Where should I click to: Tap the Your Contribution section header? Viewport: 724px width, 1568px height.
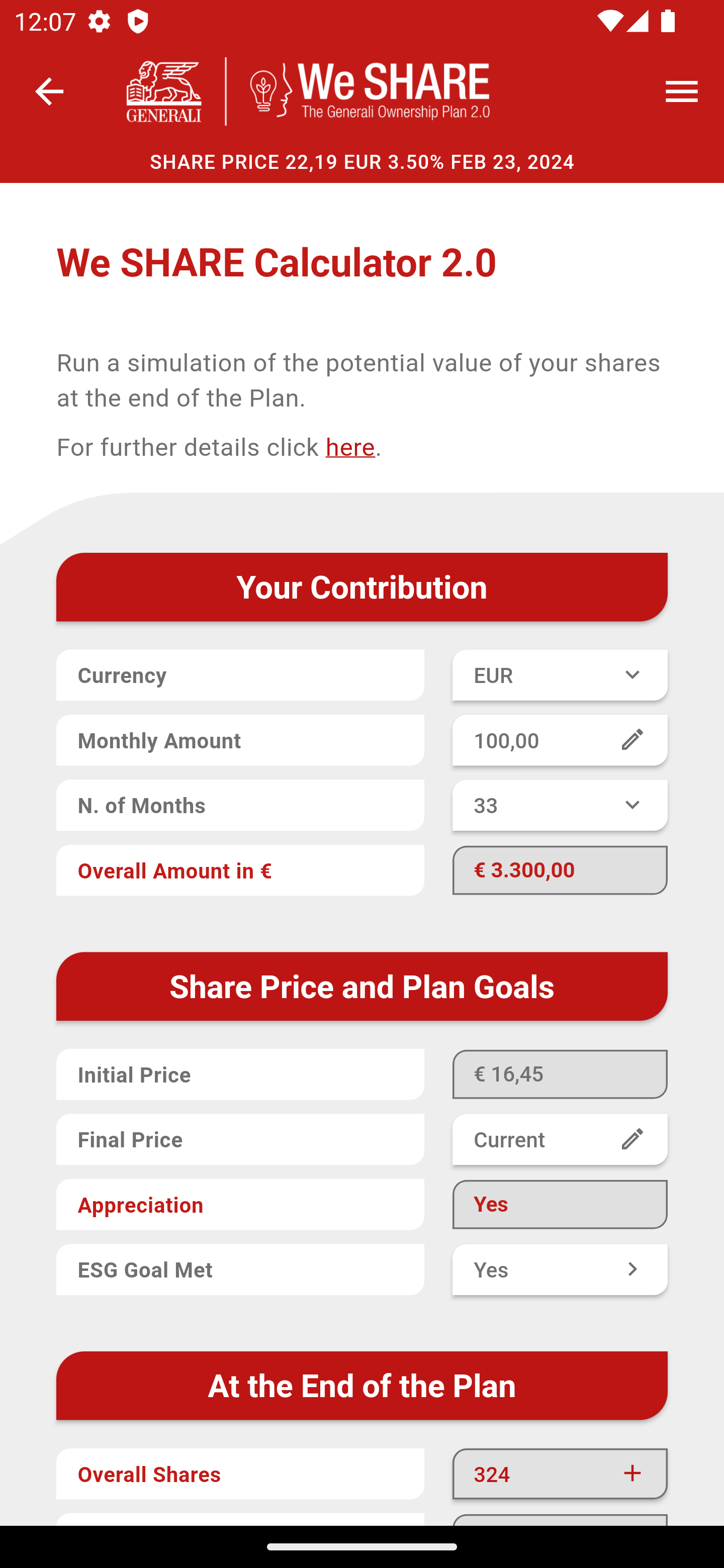tap(361, 587)
